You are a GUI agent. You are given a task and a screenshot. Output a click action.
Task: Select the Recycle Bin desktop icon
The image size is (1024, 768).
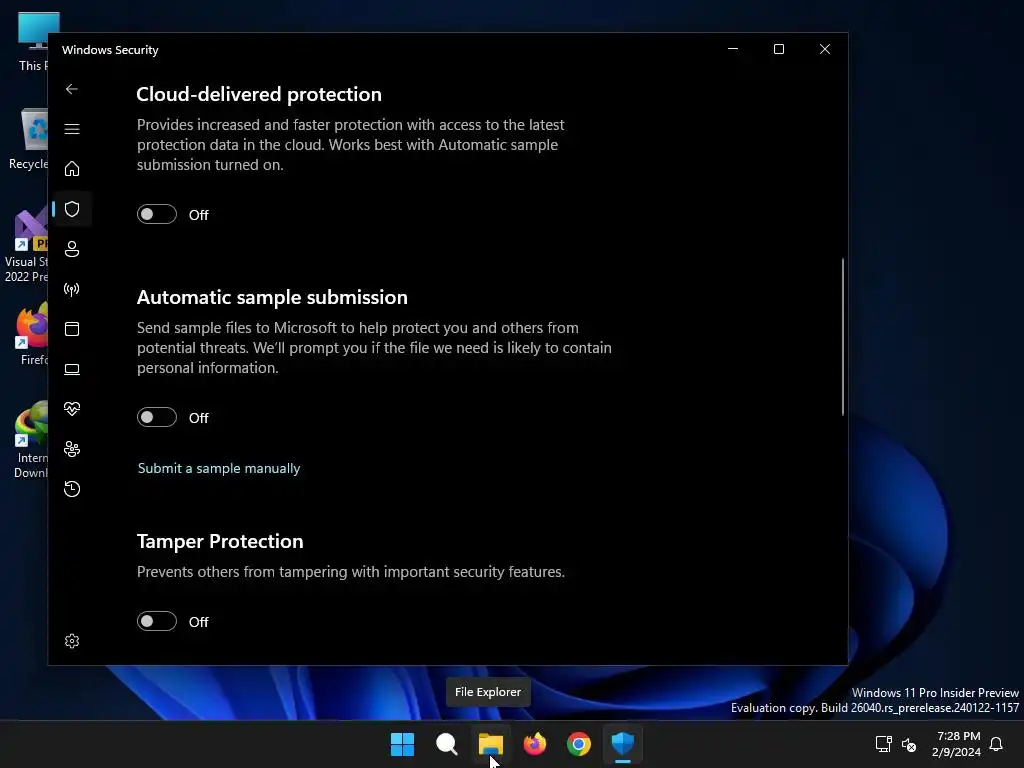pos(29,139)
